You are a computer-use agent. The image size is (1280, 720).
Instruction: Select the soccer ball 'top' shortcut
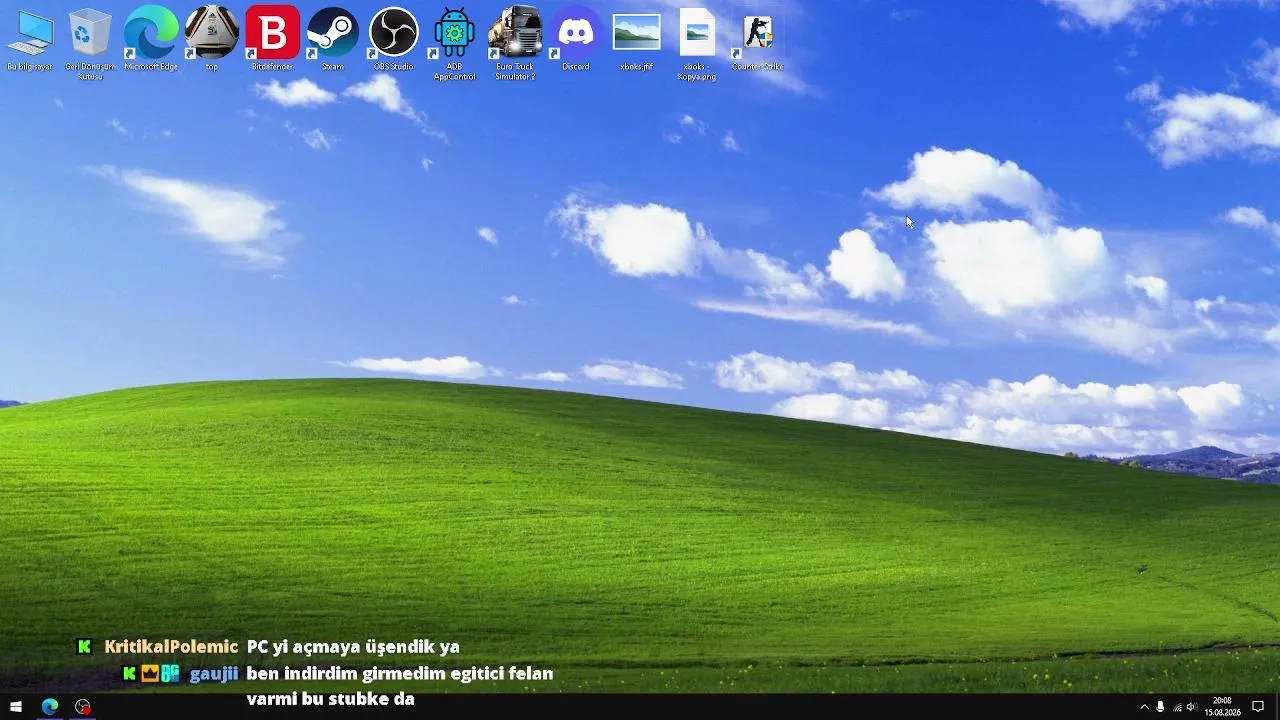click(x=212, y=40)
